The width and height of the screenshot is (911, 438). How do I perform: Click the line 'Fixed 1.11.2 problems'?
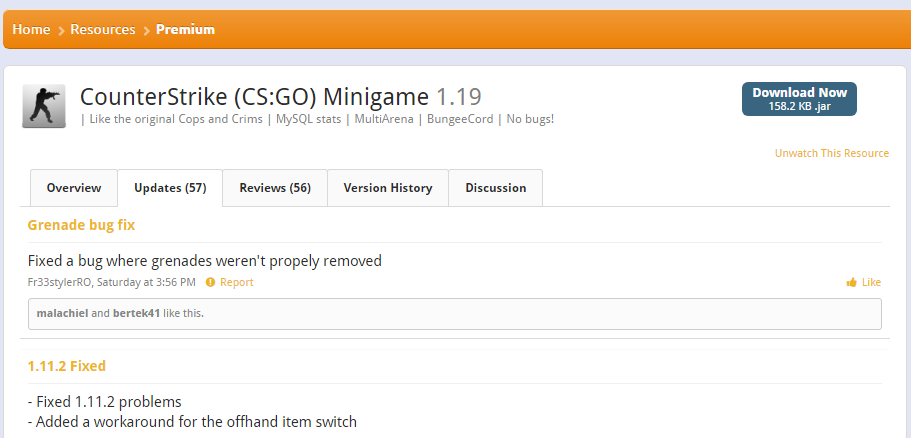105,401
